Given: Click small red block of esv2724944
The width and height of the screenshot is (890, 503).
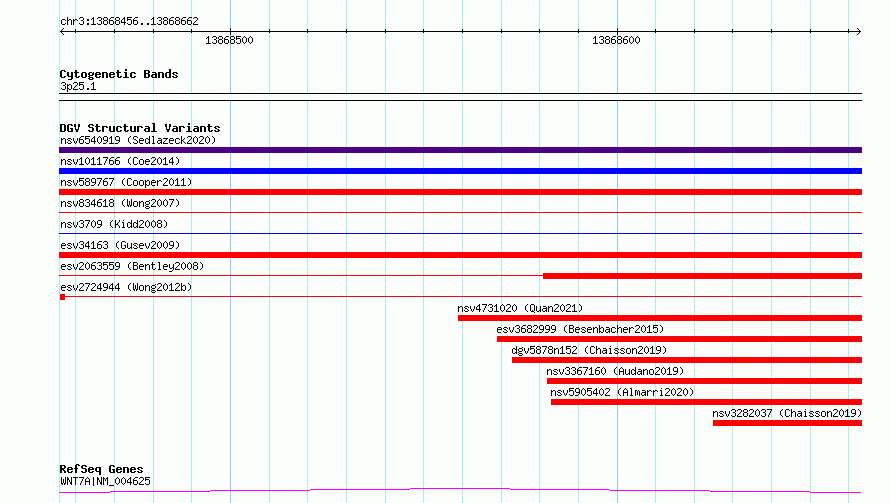Looking at the screenshot, I should point(62,297).
